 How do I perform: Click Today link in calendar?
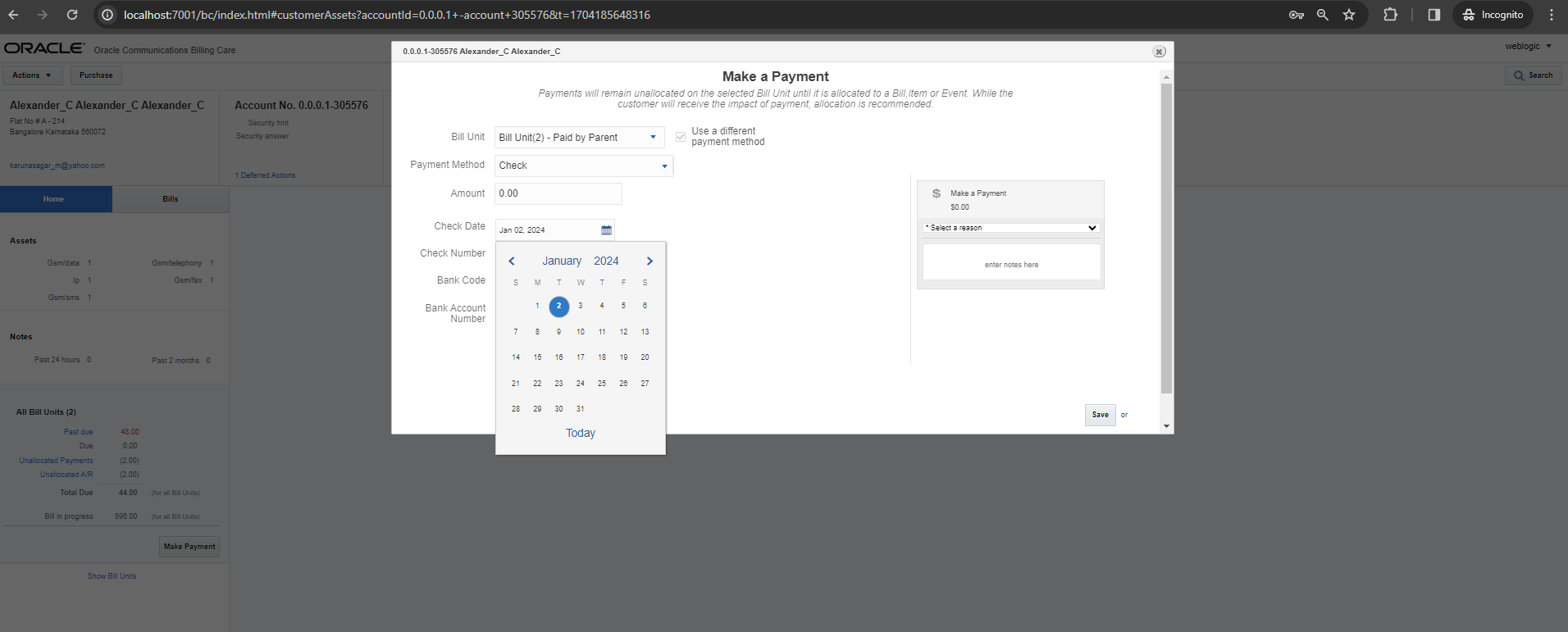click(x=581, y=434)
